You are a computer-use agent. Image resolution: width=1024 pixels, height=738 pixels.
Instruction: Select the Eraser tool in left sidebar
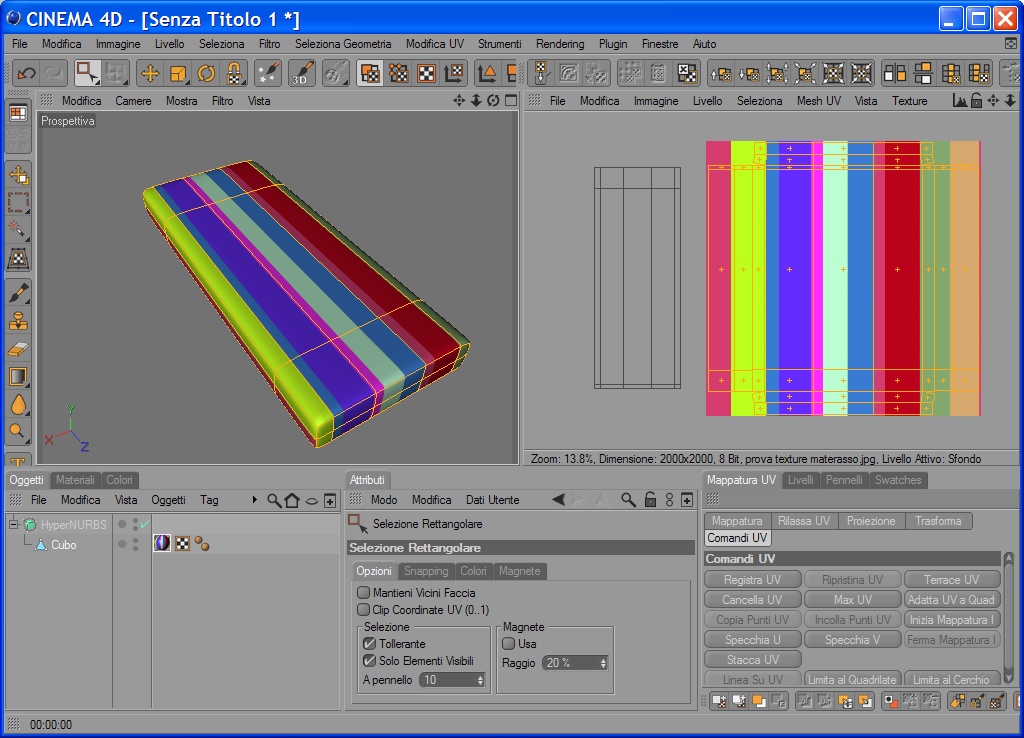[18, 349]
